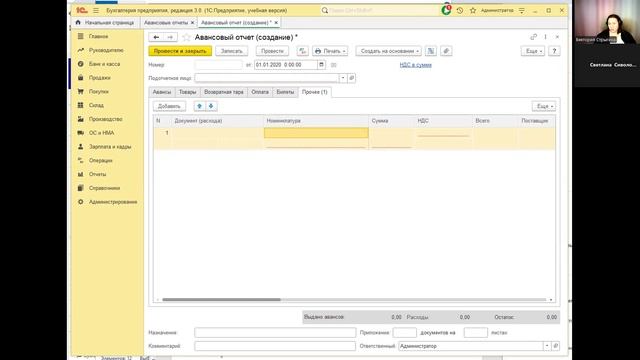Open the 1C main menu hamburger icon
Viewport: 640px width, 360px height.
tap(96, 10)
